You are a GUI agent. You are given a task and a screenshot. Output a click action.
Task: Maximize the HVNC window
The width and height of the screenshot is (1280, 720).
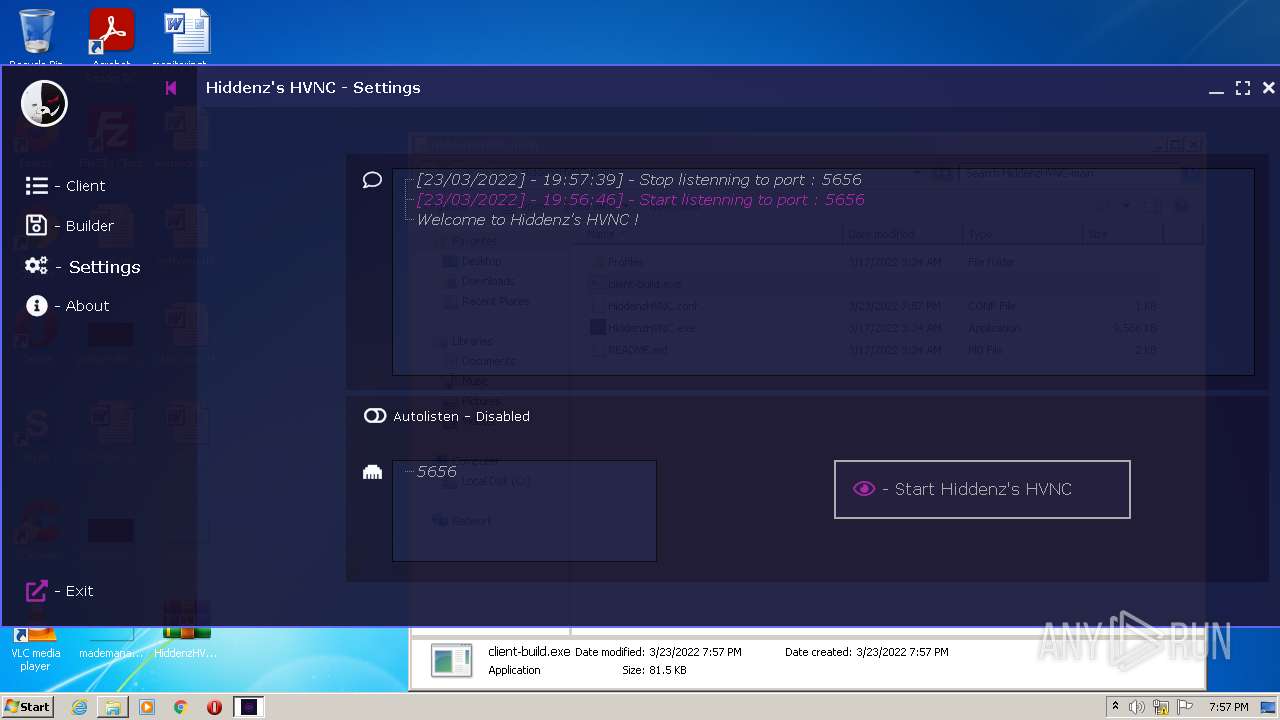[x=1243, y=88]
